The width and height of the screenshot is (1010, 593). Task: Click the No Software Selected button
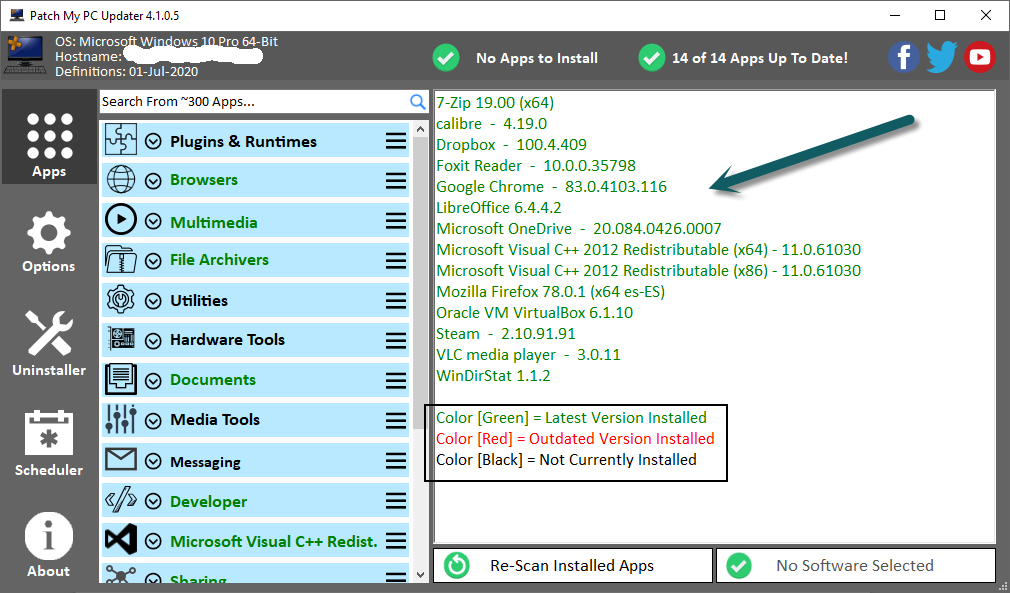tap(856, 565)
